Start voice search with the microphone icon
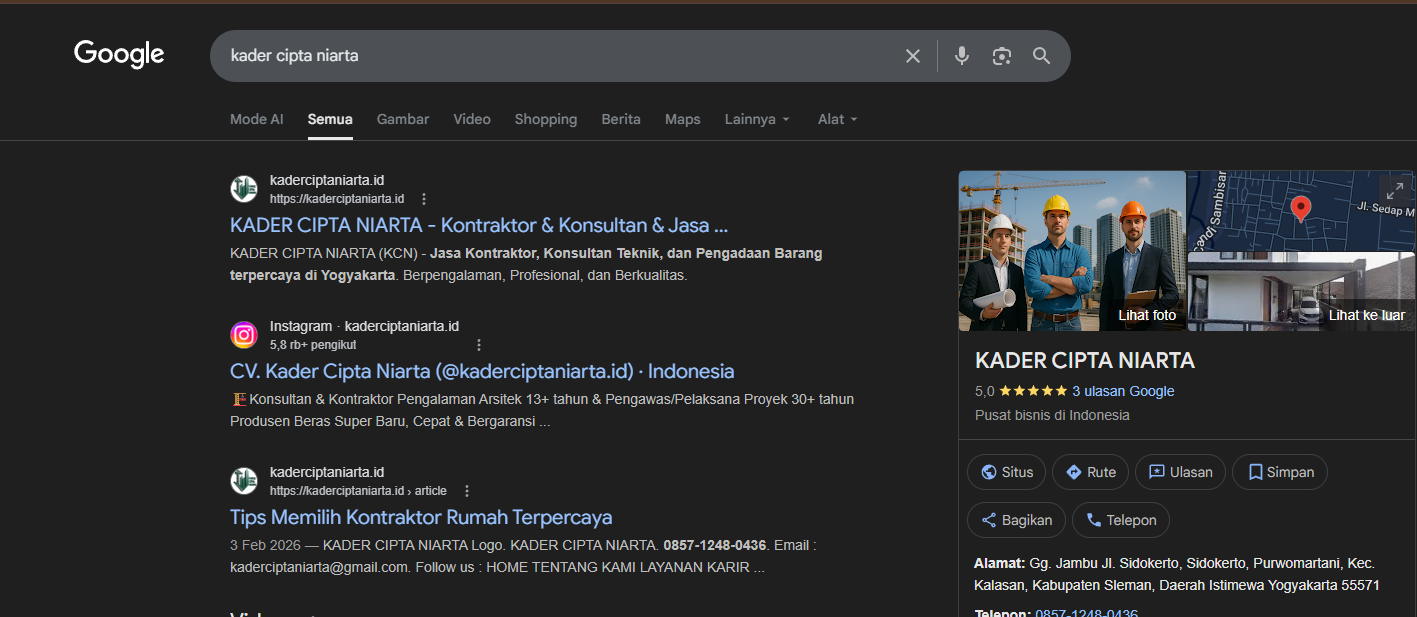1417x617 pixels. coord(961,56)
